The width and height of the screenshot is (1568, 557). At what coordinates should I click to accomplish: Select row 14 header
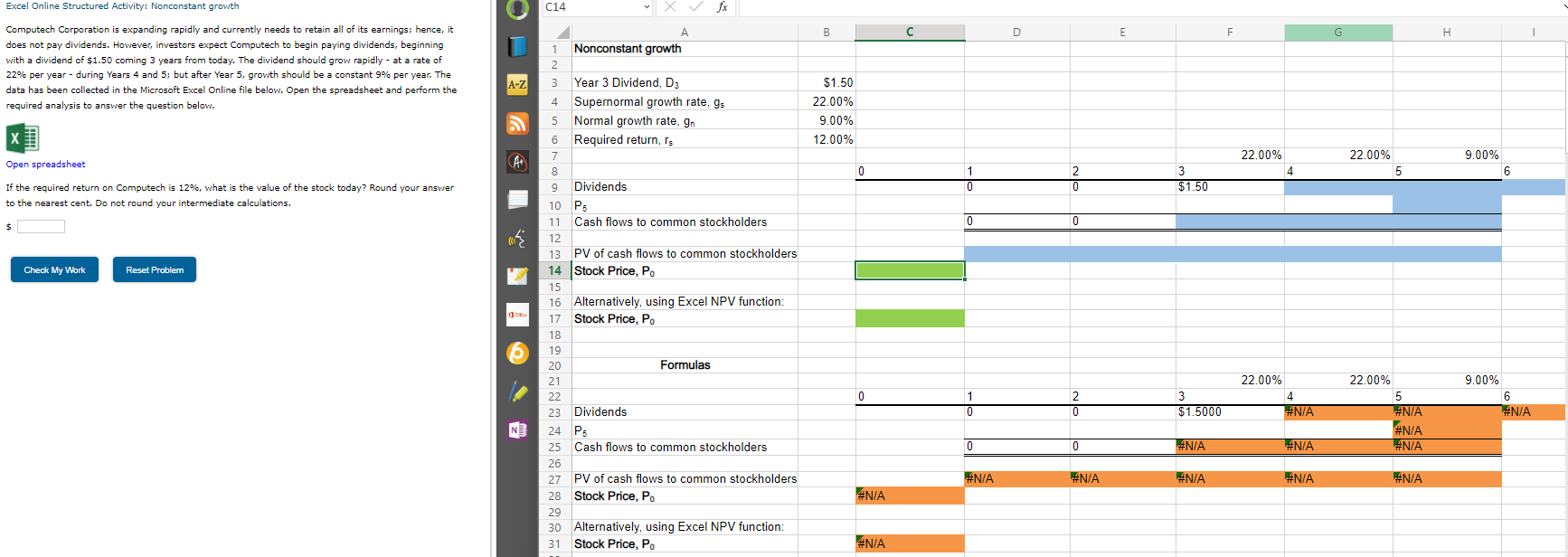click(x=555, y=270)
